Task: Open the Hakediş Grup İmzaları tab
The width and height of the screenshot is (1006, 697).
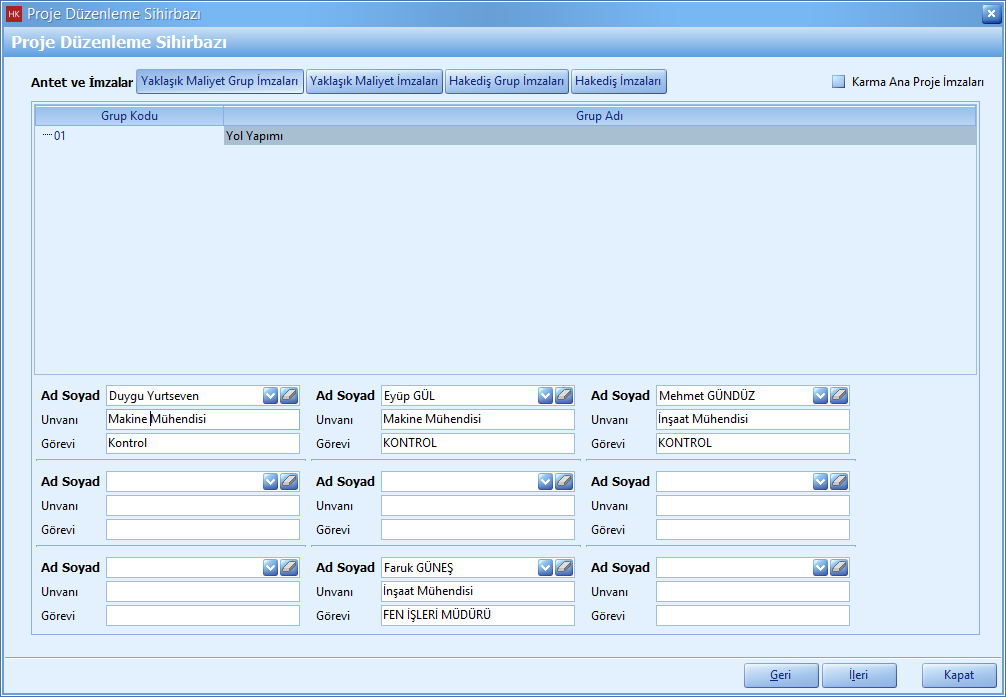Action: coord(507,82)
